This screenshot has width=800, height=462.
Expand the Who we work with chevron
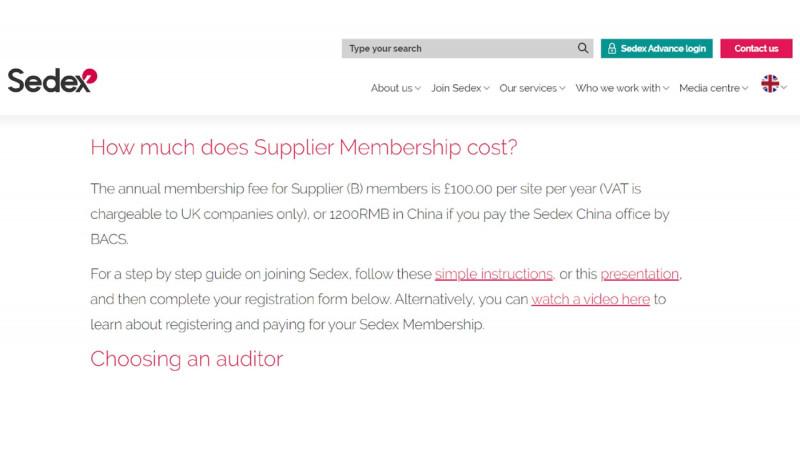pos(666,88)
